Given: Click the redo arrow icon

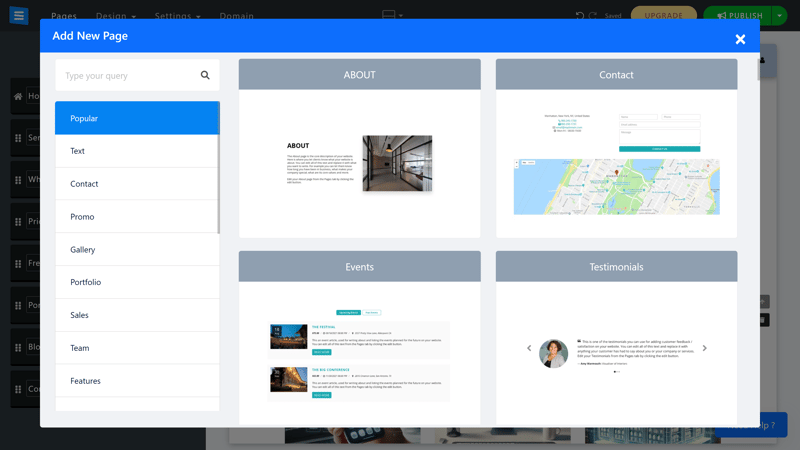Looking at the screenshot, I should (x=593, y=16).
